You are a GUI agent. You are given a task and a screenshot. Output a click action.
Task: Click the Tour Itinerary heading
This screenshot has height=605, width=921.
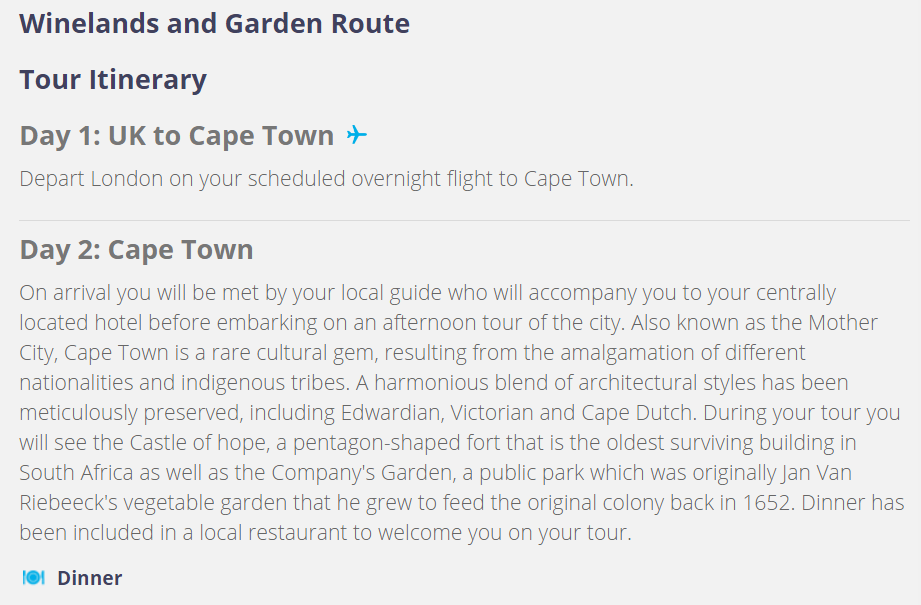[113, 79]
